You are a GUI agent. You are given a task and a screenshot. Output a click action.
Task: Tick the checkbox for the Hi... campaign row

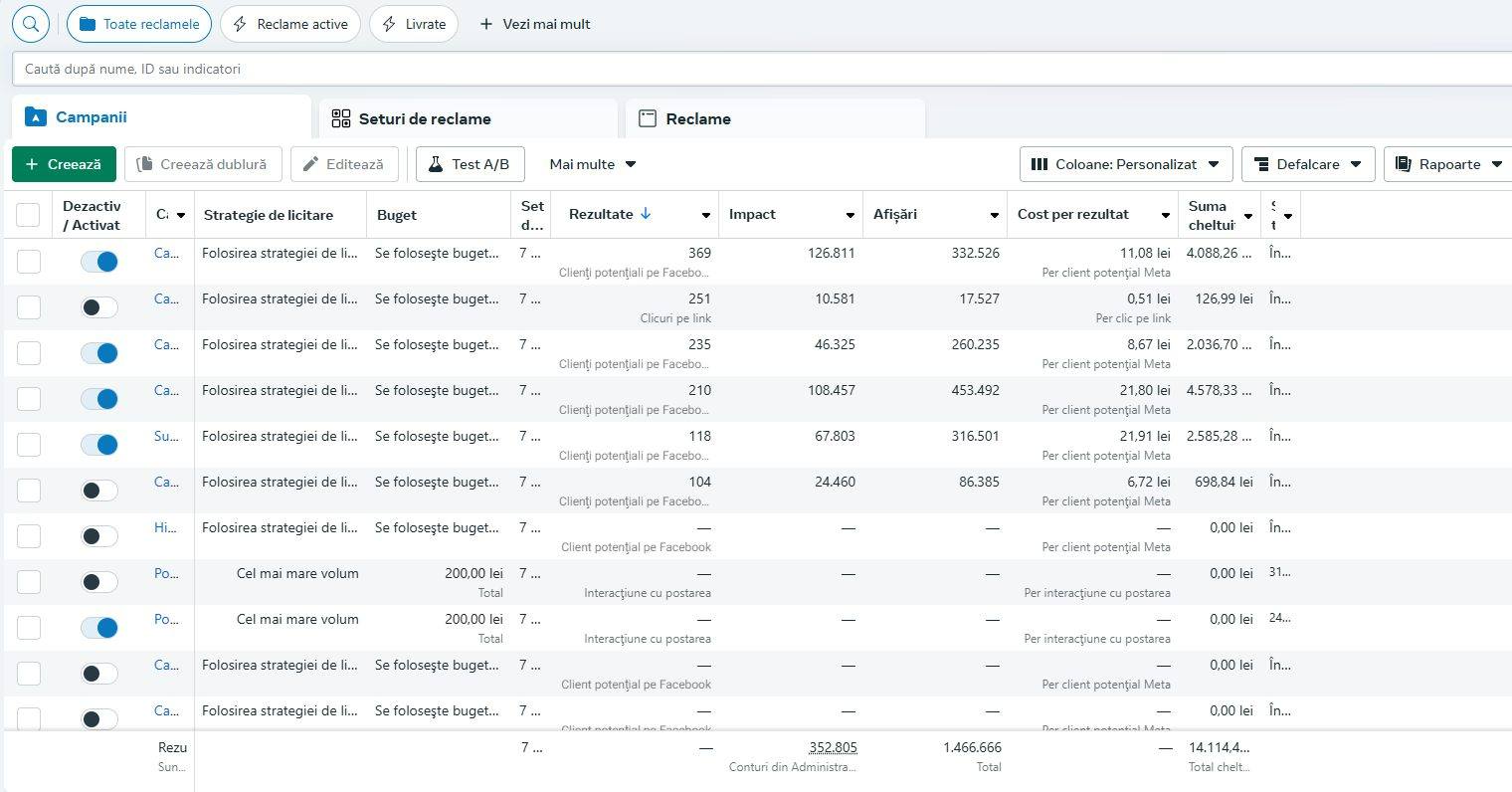point(29,536)
